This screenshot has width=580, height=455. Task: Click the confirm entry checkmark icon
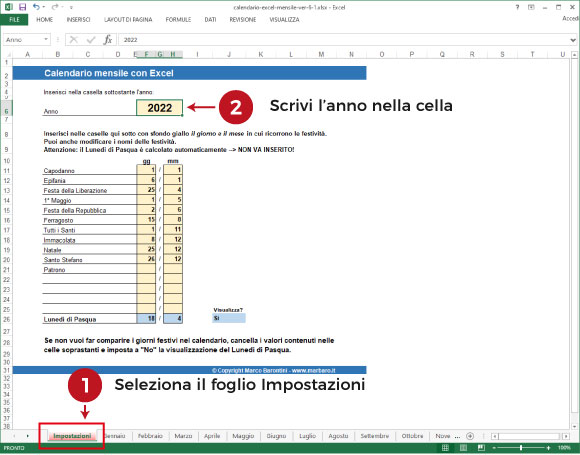click(91, 40)
